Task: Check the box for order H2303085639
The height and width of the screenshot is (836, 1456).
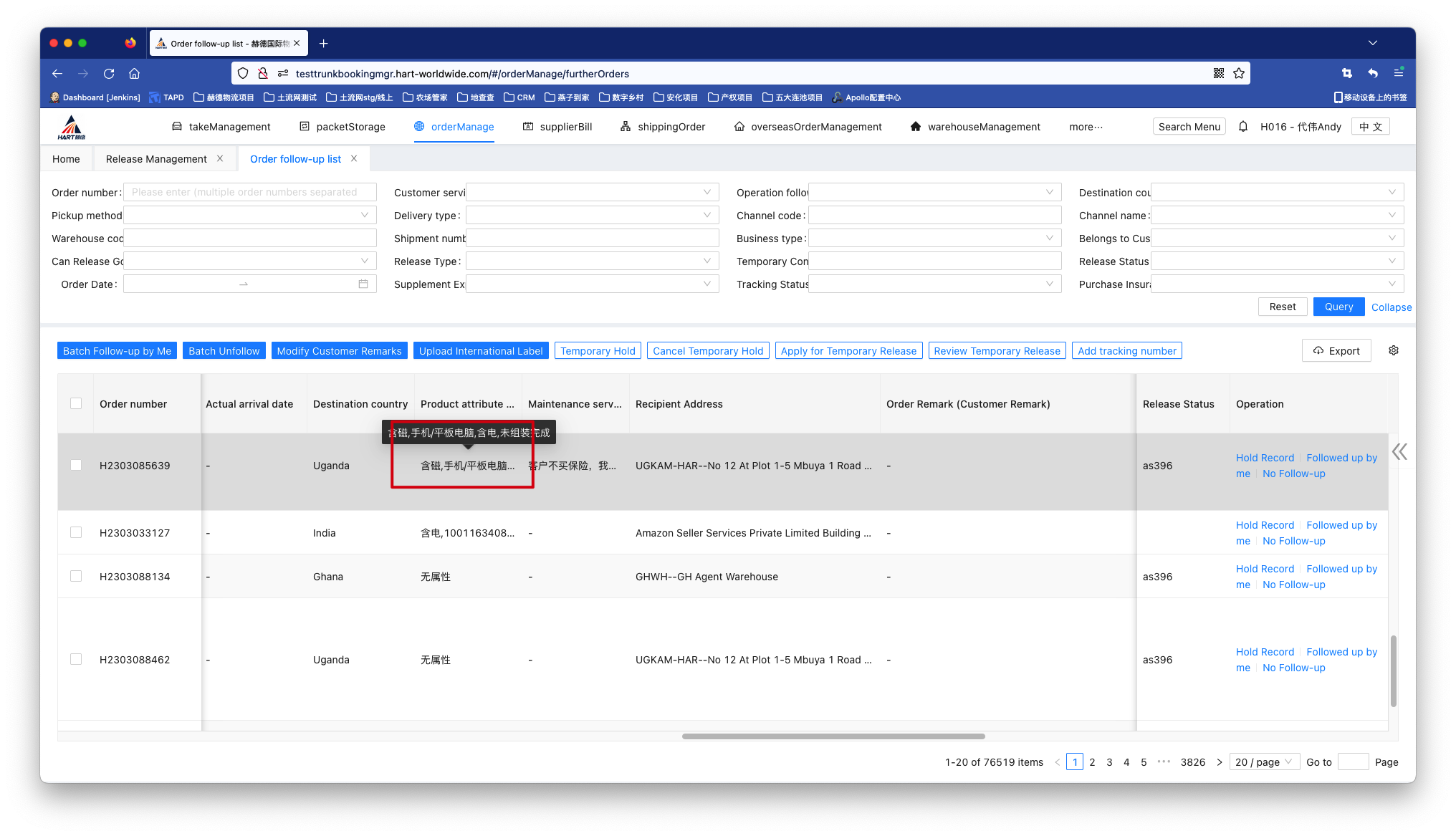Action: tap(76, 465)
